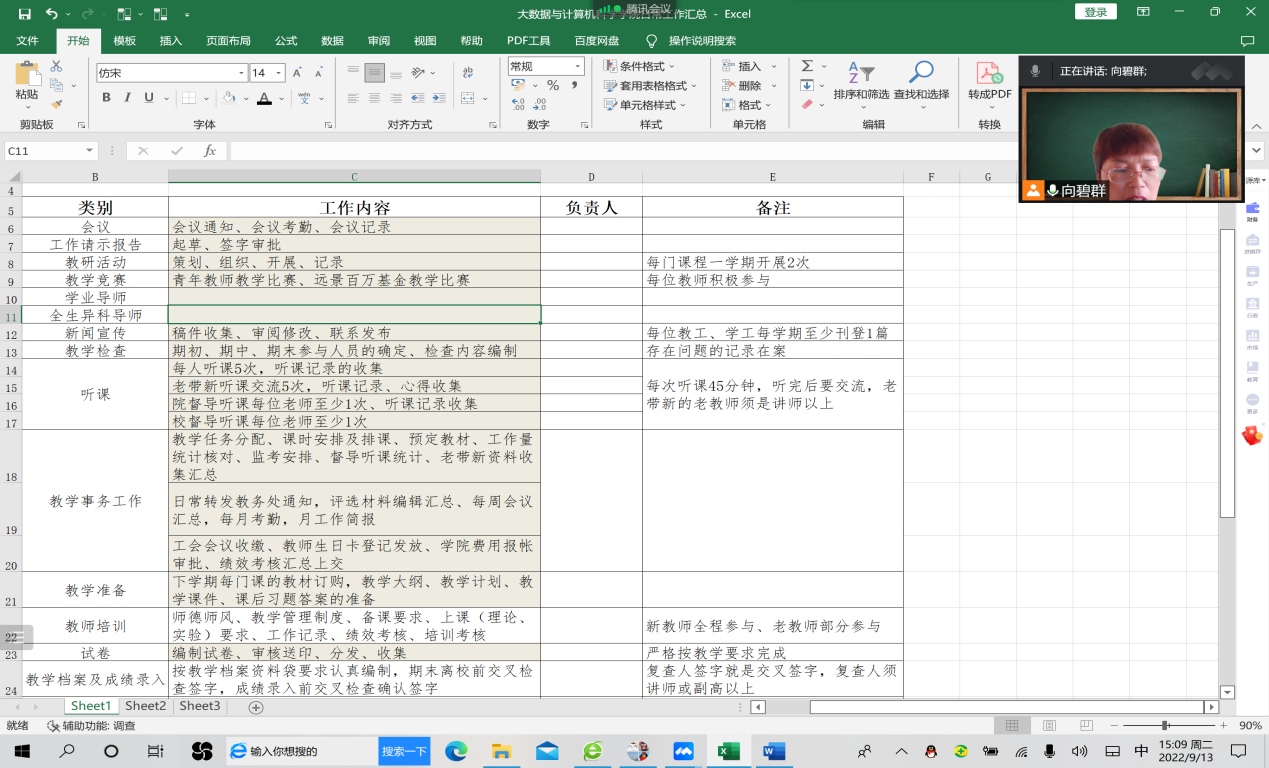Toggle italic formatting
The height and width of the screenshot is (768, 1269).
(x=128, y=98)
